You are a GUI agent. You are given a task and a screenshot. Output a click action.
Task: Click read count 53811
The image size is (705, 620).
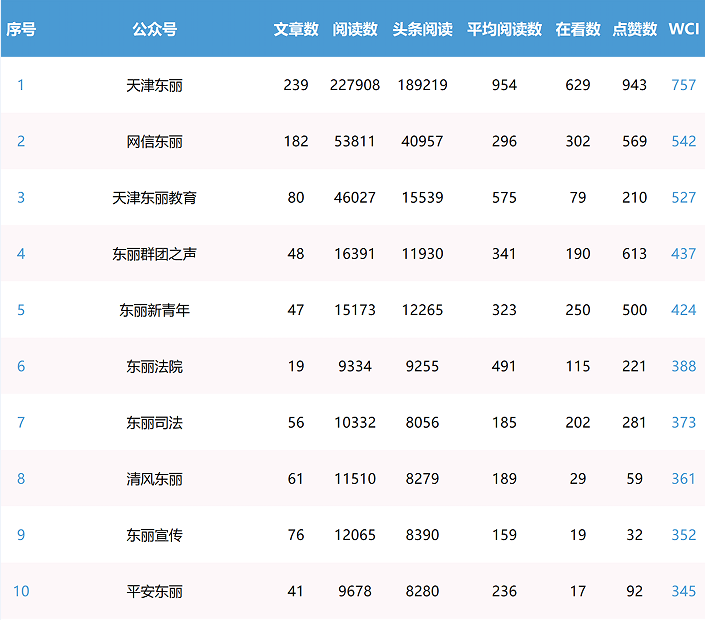click(355, 141)
